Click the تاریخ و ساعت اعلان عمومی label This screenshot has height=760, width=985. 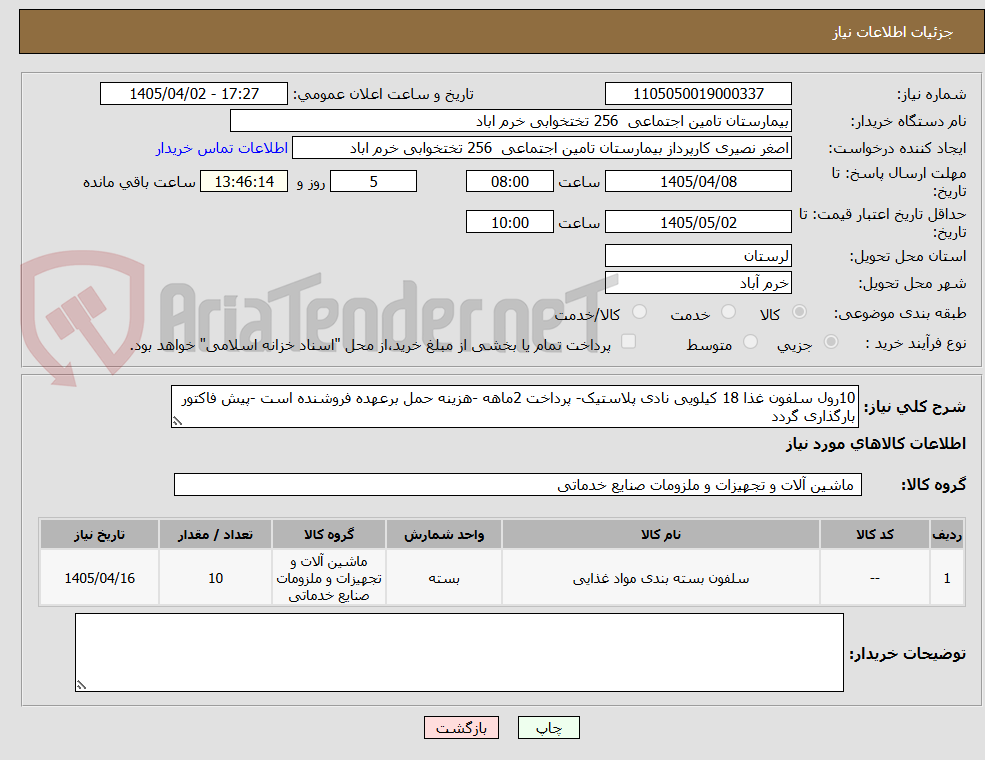(383, 94)
